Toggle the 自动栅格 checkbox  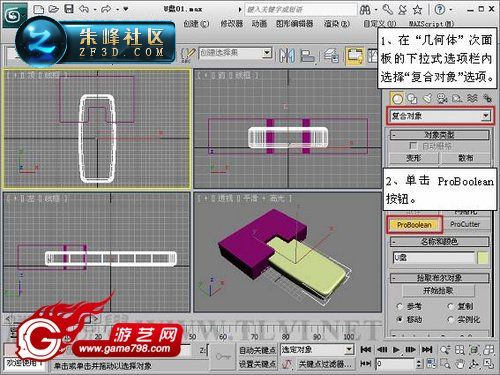(x=413, y=146)
